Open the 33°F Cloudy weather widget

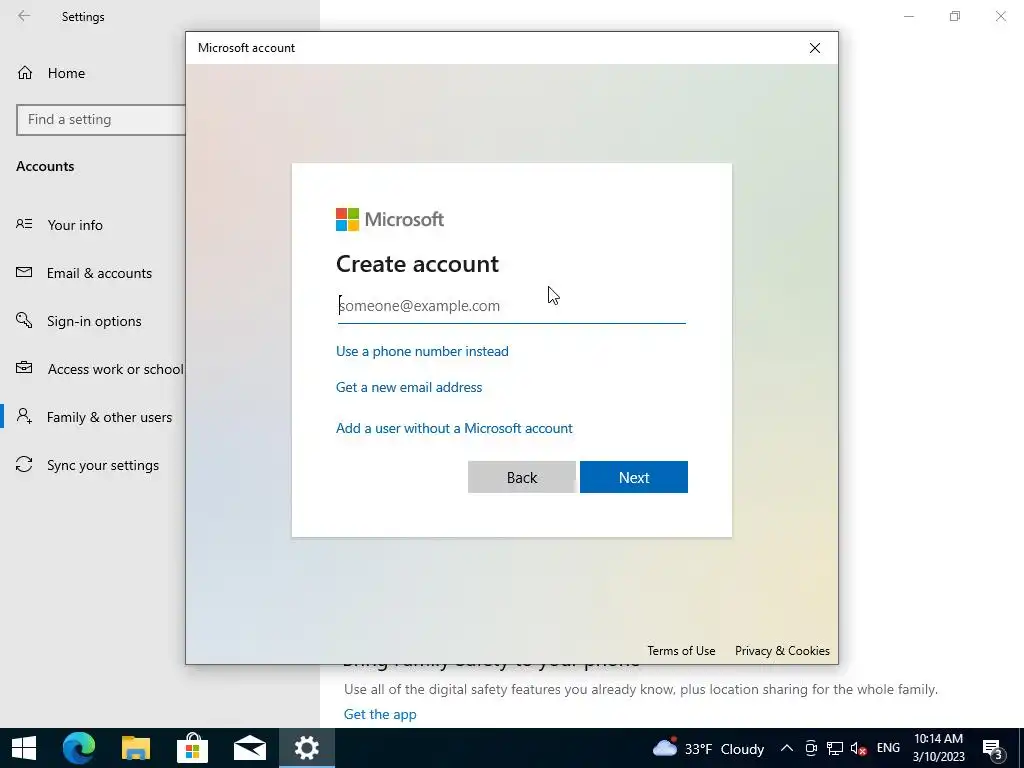click(709, 748)
